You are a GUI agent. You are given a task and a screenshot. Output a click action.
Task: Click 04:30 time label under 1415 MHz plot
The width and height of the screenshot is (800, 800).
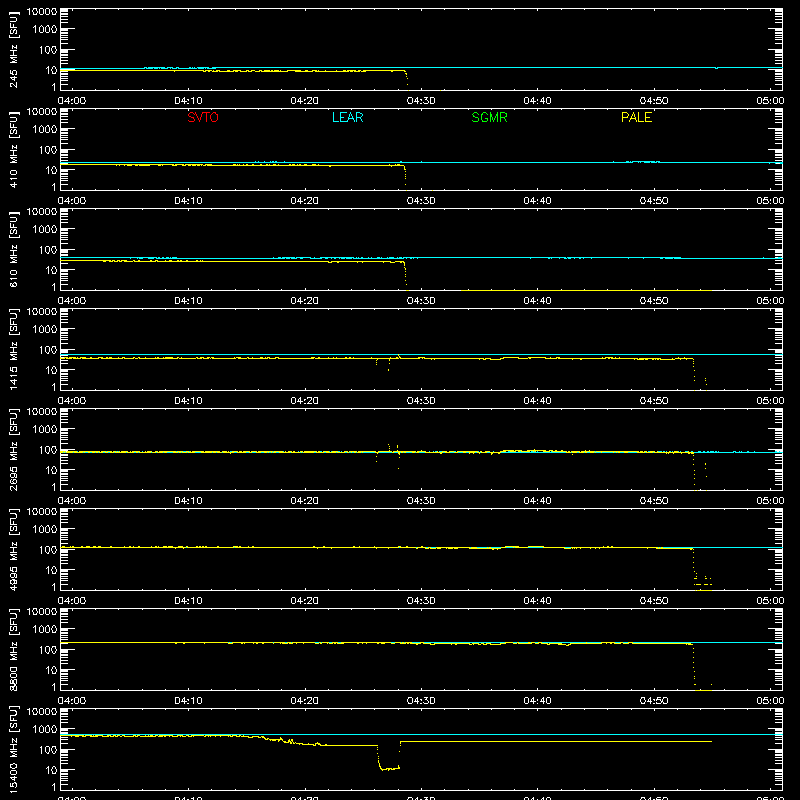click(421, 401)
